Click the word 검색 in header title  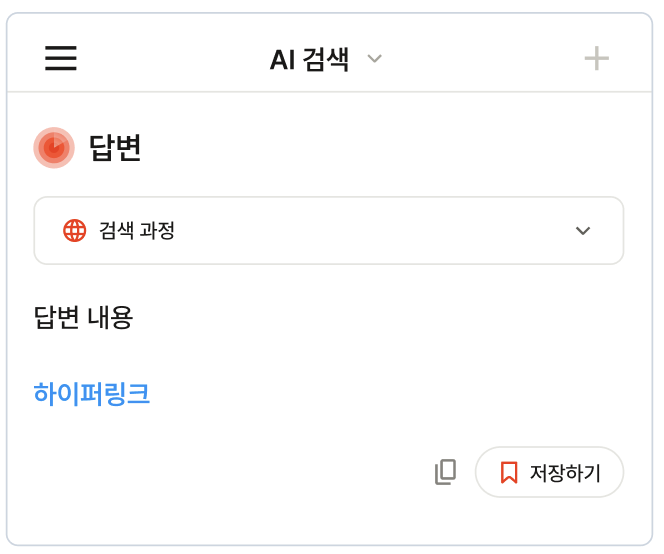(324, 59)
